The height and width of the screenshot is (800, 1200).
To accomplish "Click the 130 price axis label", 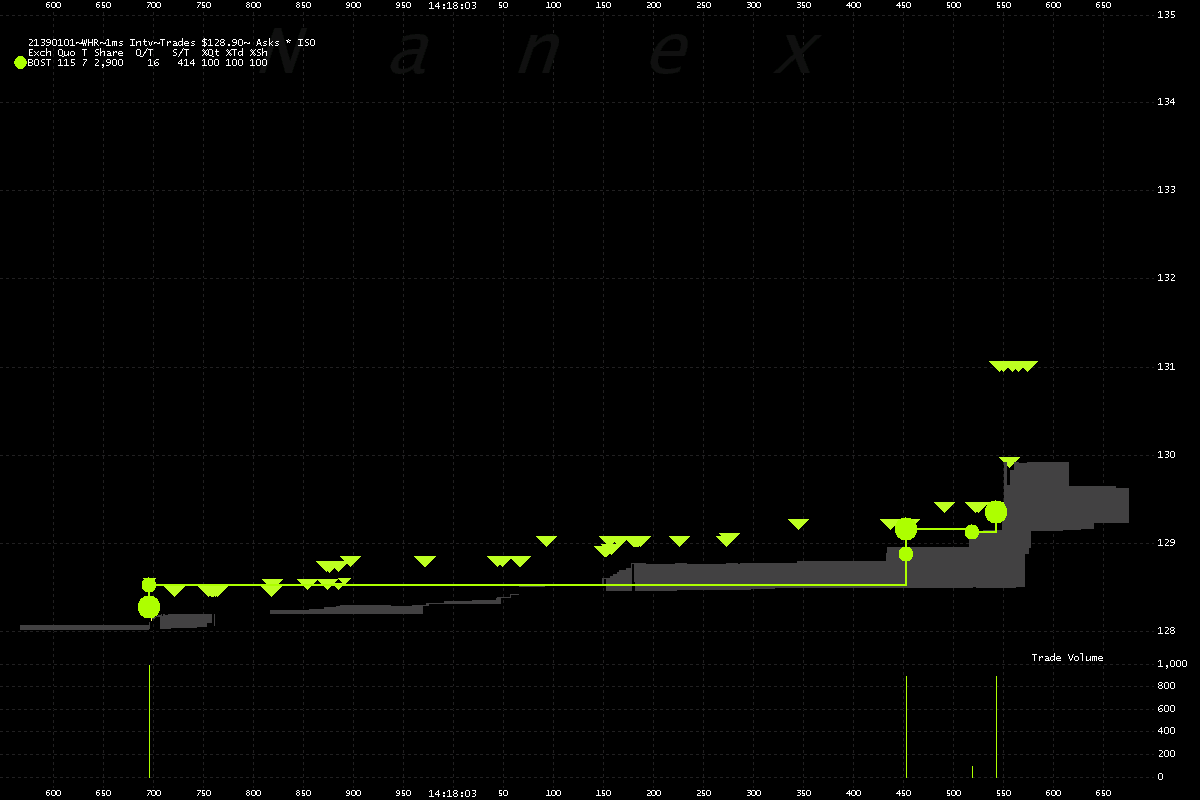I will 1166,455.
